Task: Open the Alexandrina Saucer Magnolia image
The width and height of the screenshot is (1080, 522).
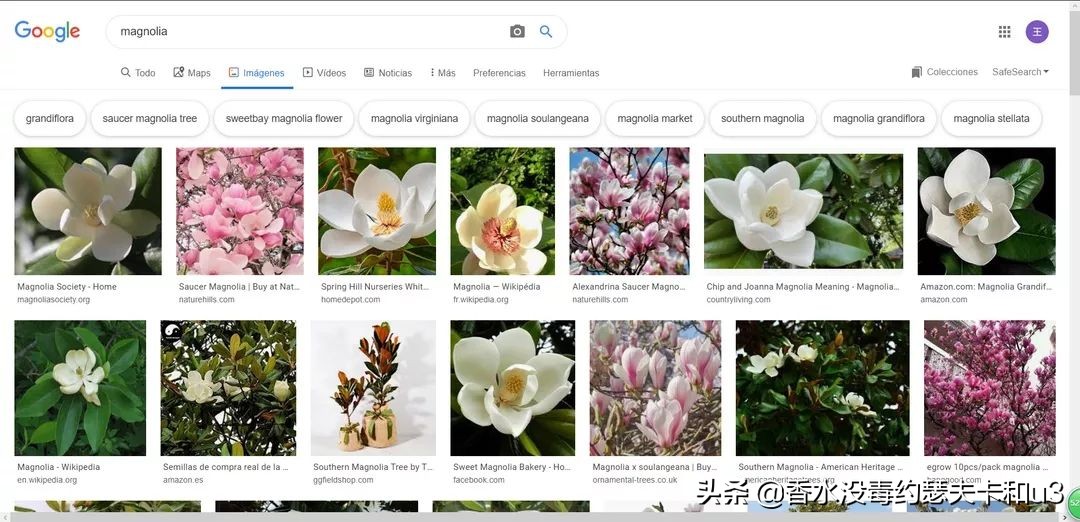Action: pyautogui.click(x=630, y=211)
